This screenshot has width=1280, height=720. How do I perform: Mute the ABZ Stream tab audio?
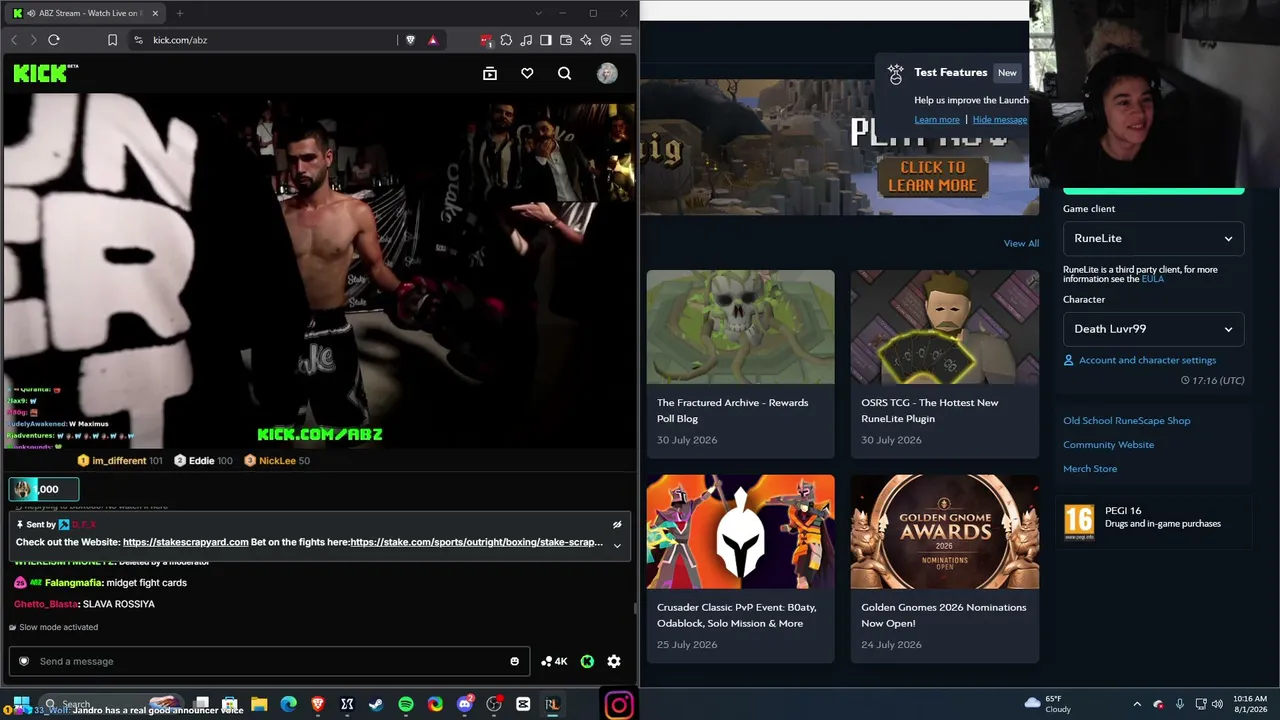tap(29, 13)
